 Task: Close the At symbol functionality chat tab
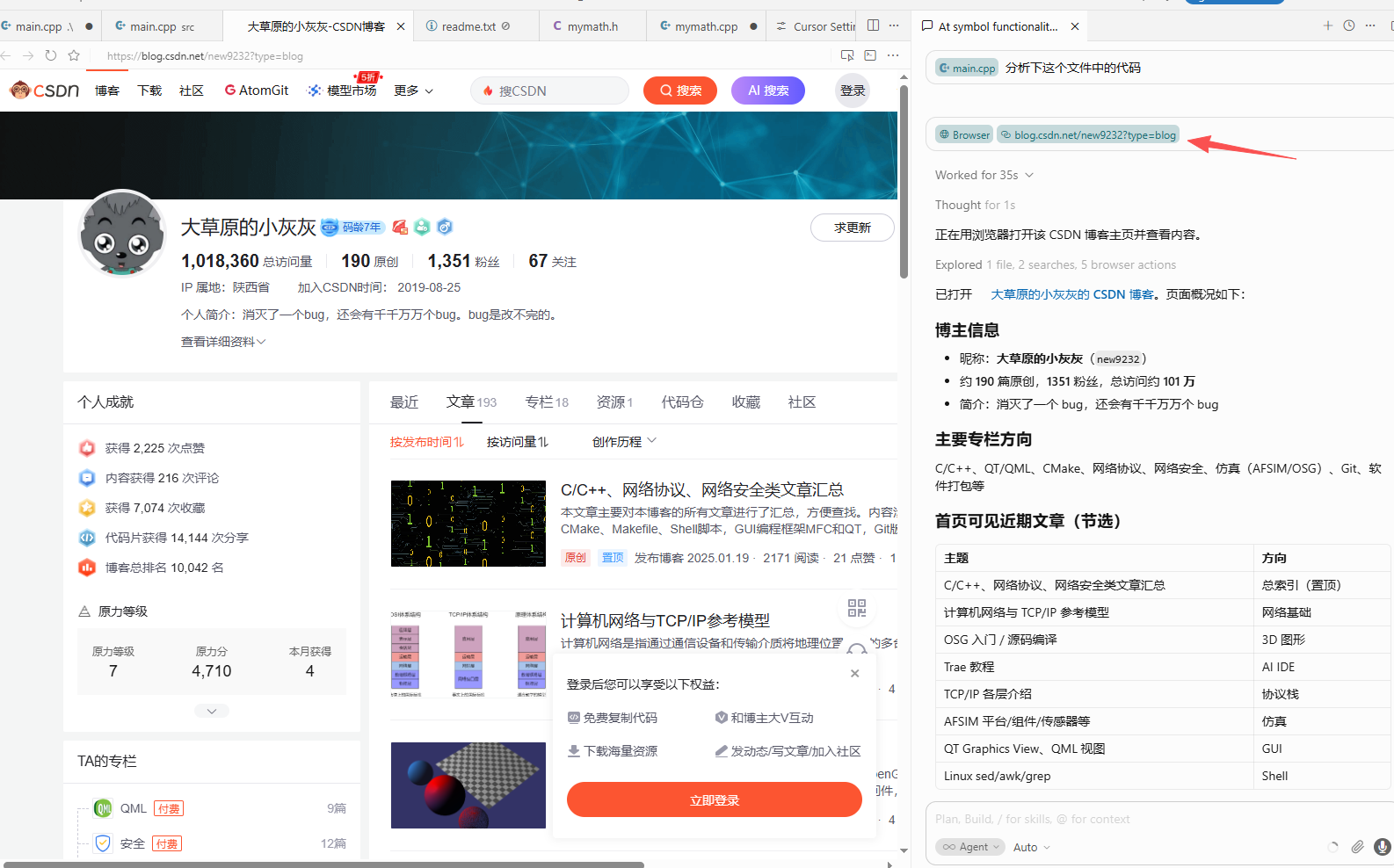[1075, 26]
